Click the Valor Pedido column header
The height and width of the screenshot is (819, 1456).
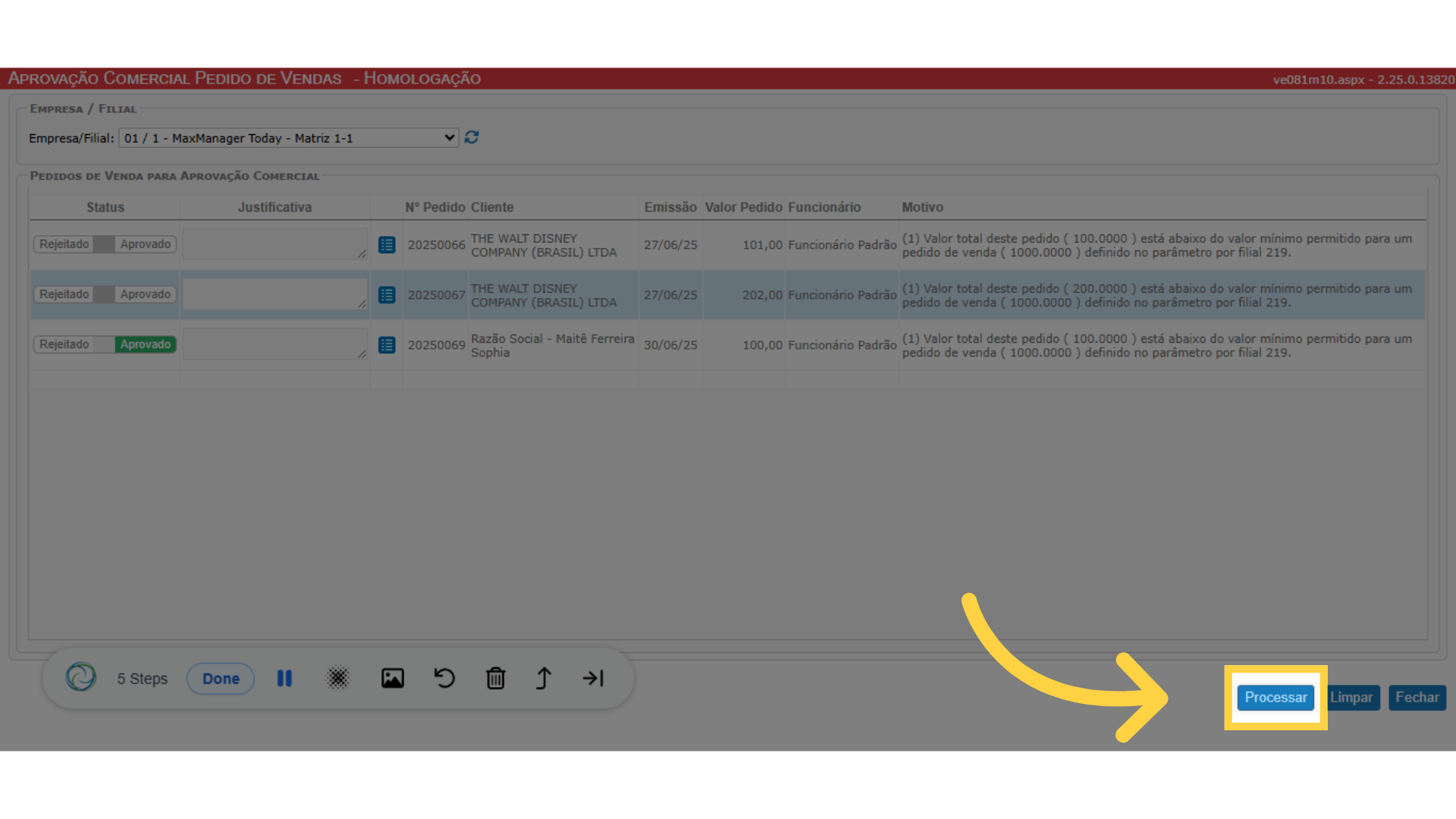pyautogui.click(x=743, y=207)
